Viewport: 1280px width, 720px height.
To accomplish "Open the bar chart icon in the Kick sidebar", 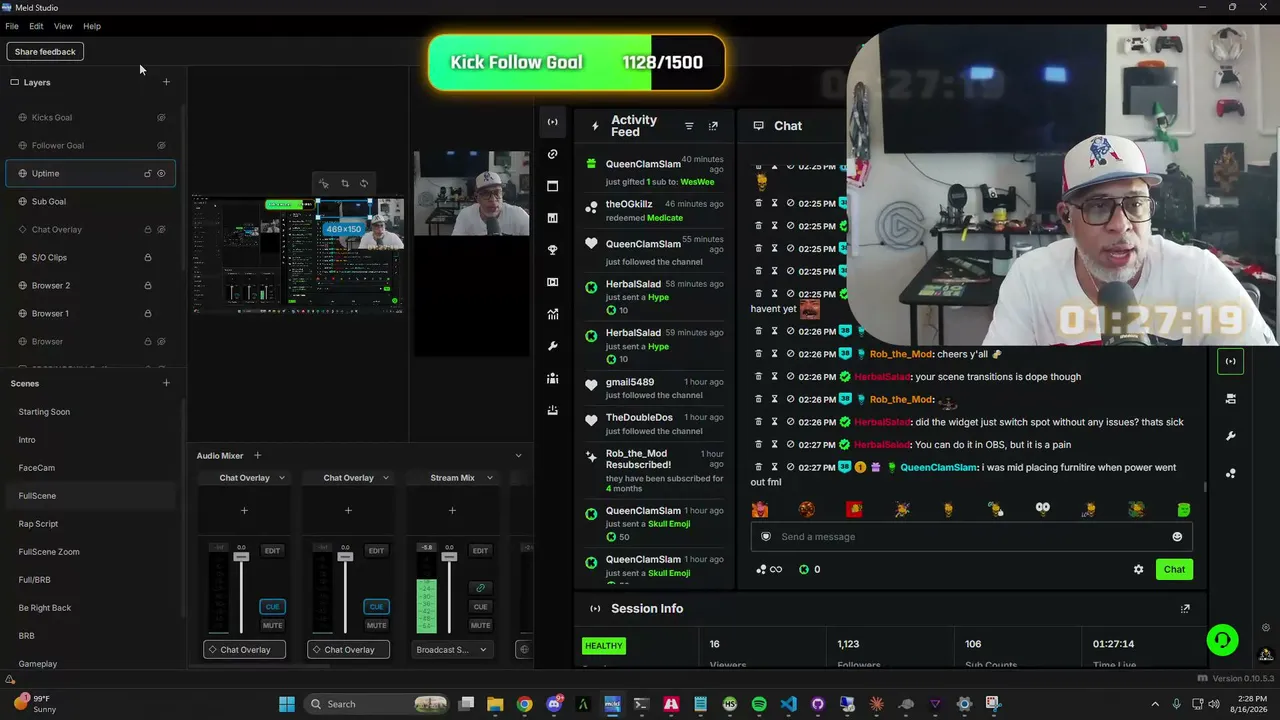I will pos(553,218).
